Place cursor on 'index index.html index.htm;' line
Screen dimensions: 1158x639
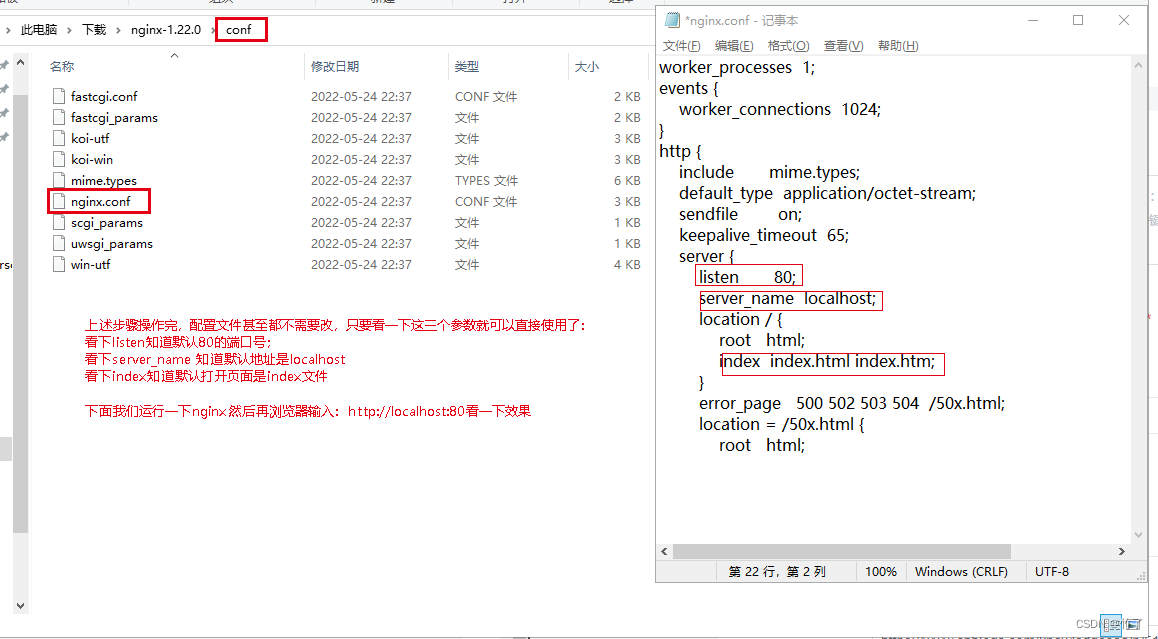coord(827,362)
